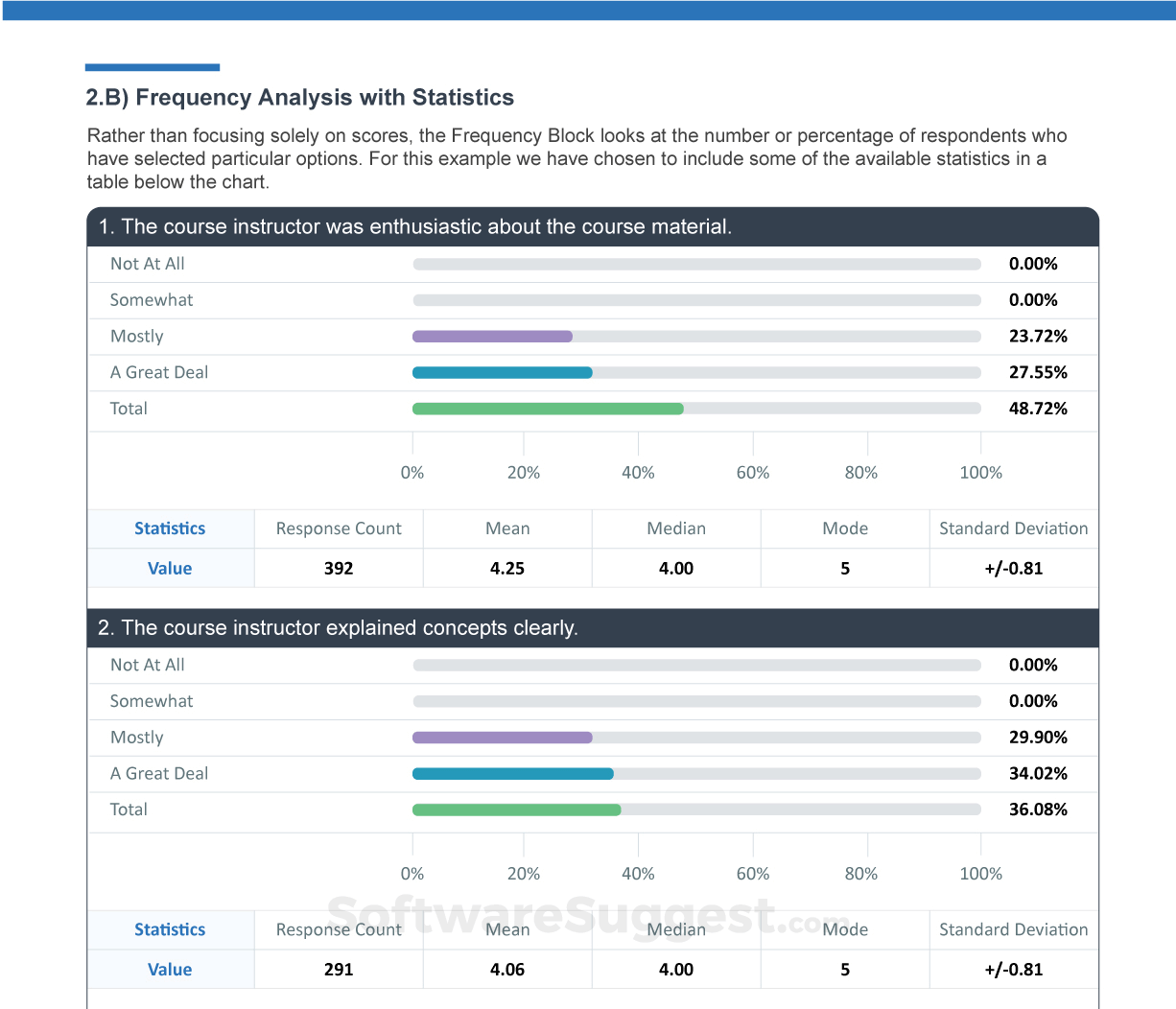This screenshot has height=1009, width=1176.
Task: Select the Value label in the first table
Action: coord(170,569)
